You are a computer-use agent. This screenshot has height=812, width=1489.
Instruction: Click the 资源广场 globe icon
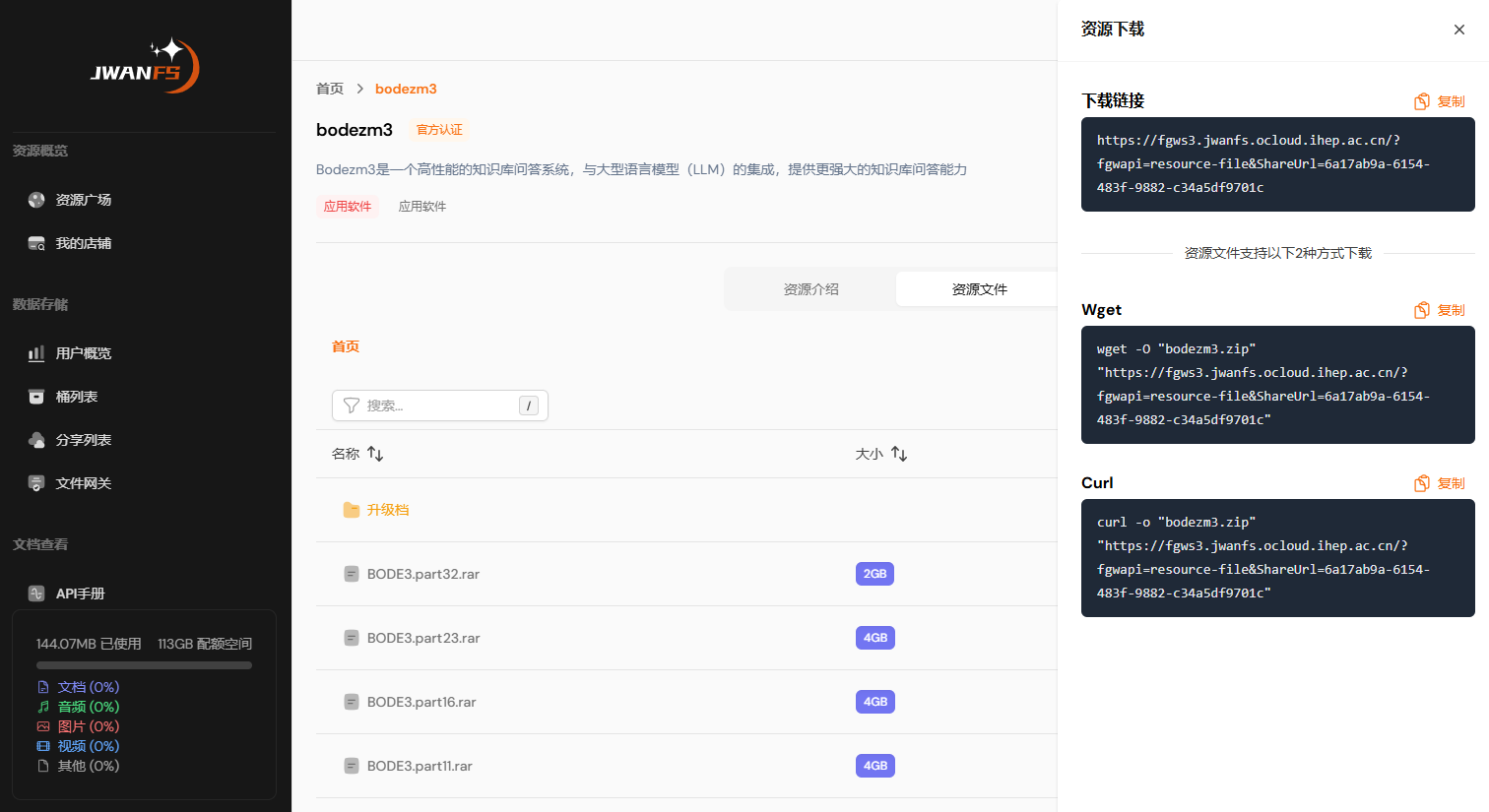[36, 200]
